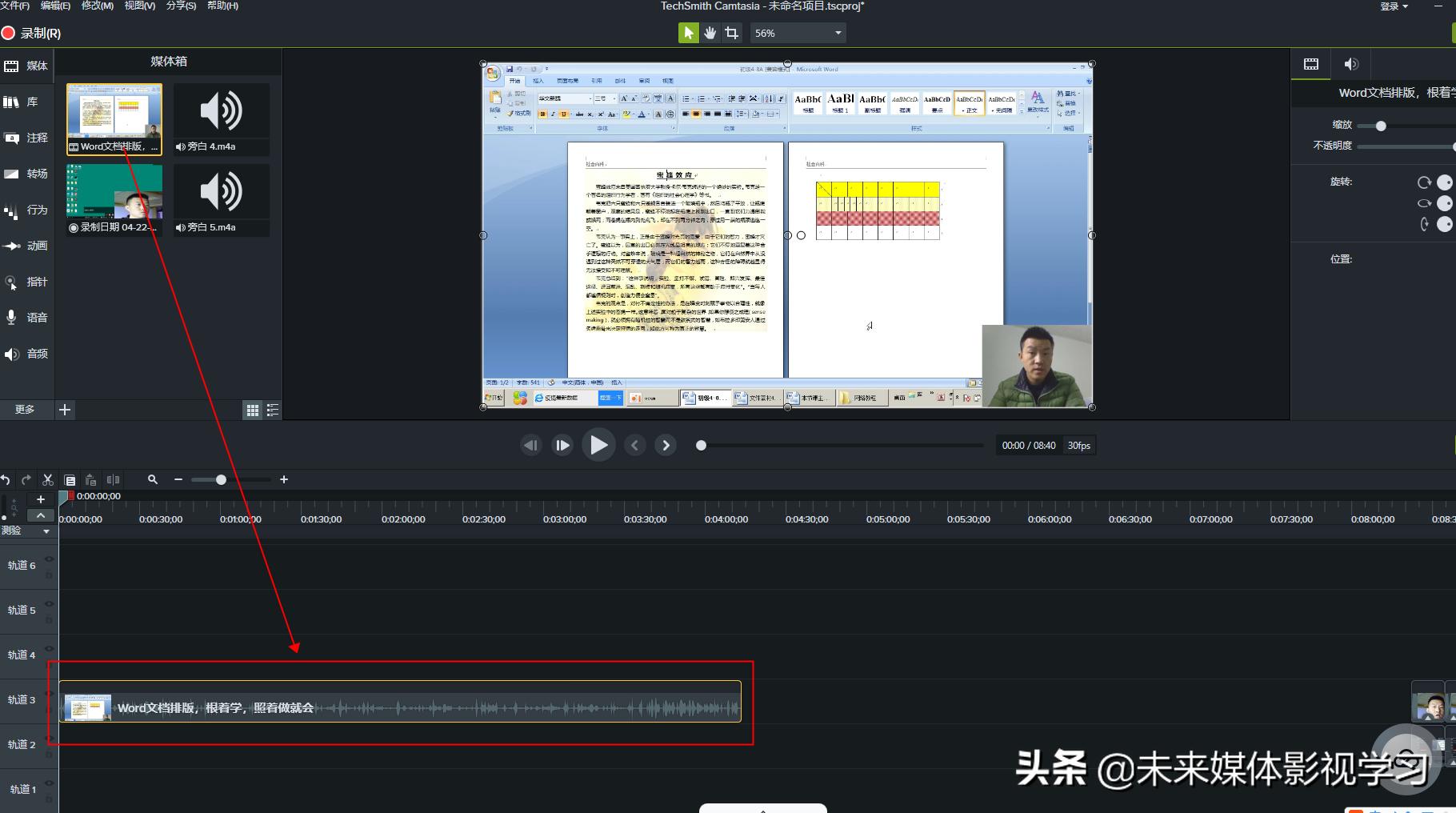1456x813 pixels.
Task: Select the arrow edit tool above canvas
Action: (x=688, y=33)
